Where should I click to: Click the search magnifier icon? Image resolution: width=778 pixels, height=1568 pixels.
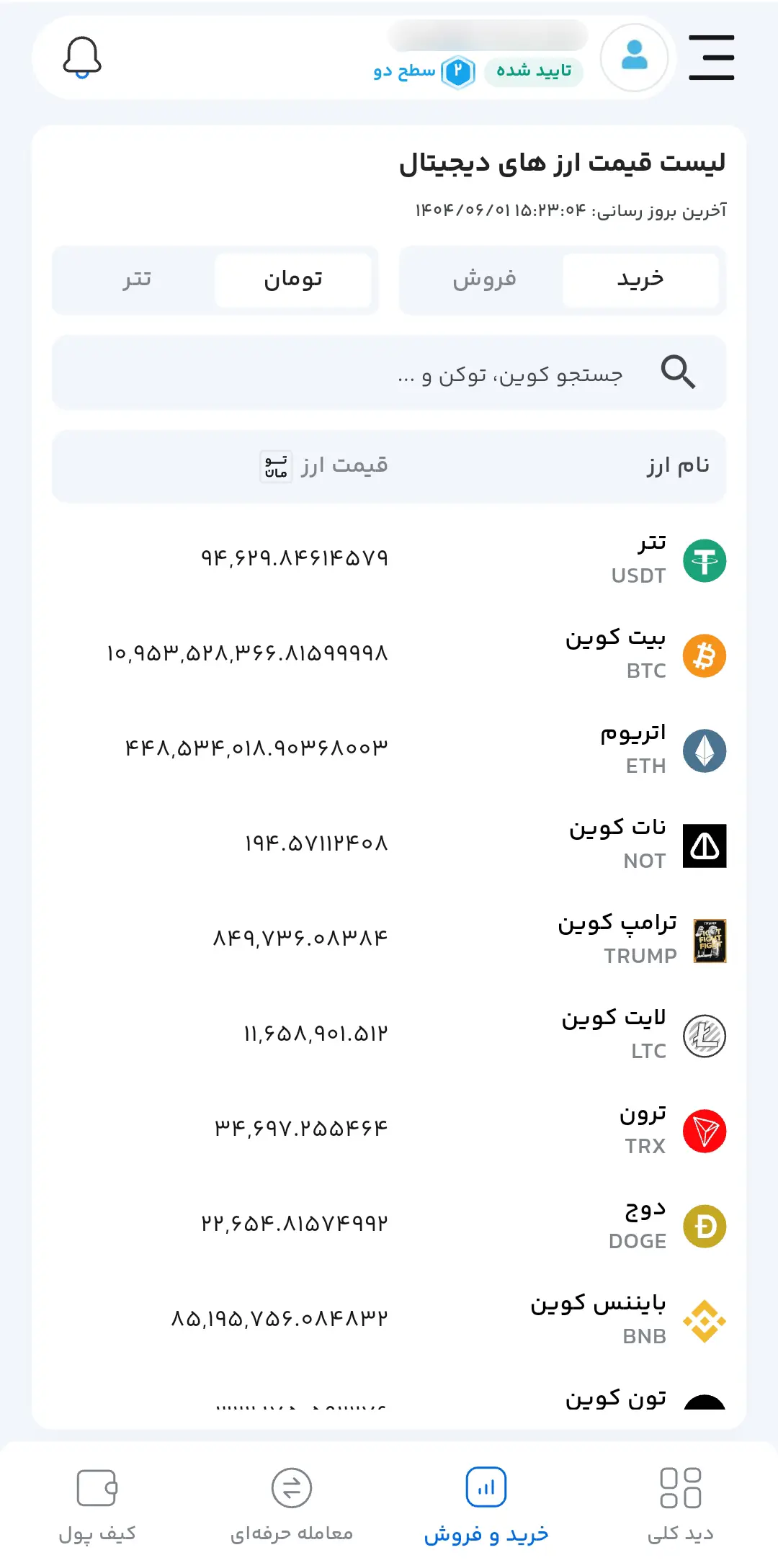[x=678, y=372]
